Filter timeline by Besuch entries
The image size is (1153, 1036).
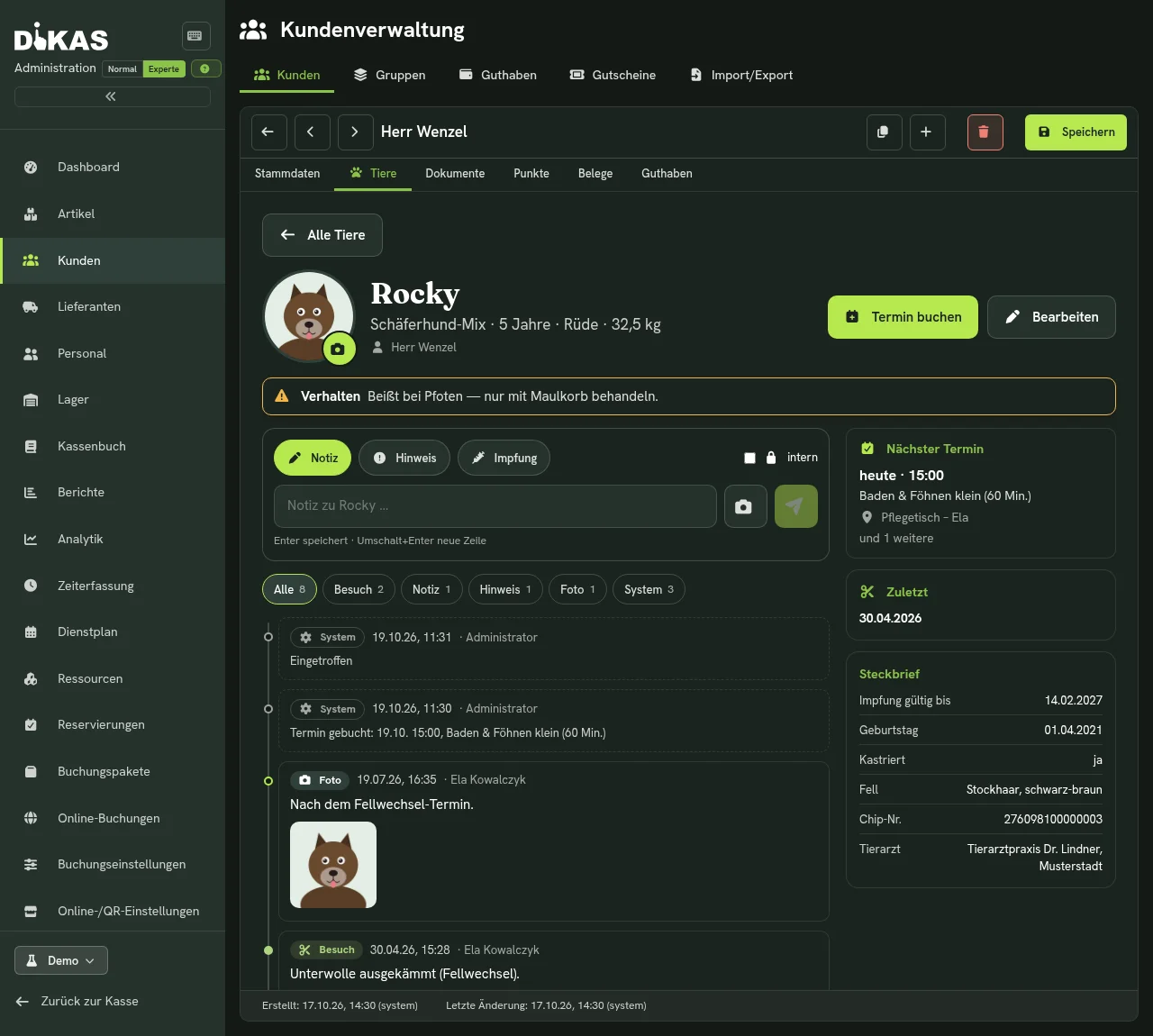coord(359,589)
